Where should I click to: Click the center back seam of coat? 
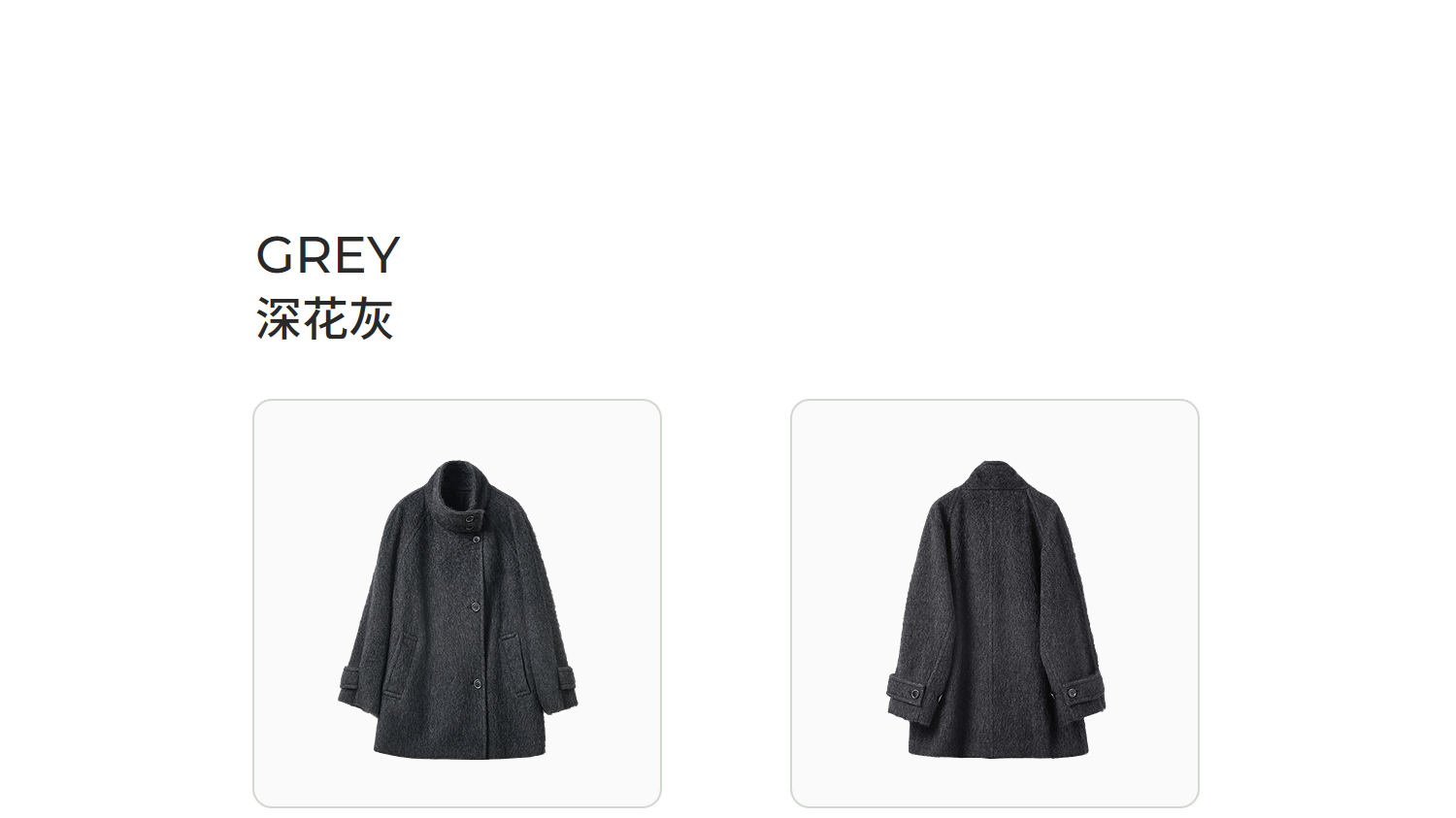click(x=992, y=621)
